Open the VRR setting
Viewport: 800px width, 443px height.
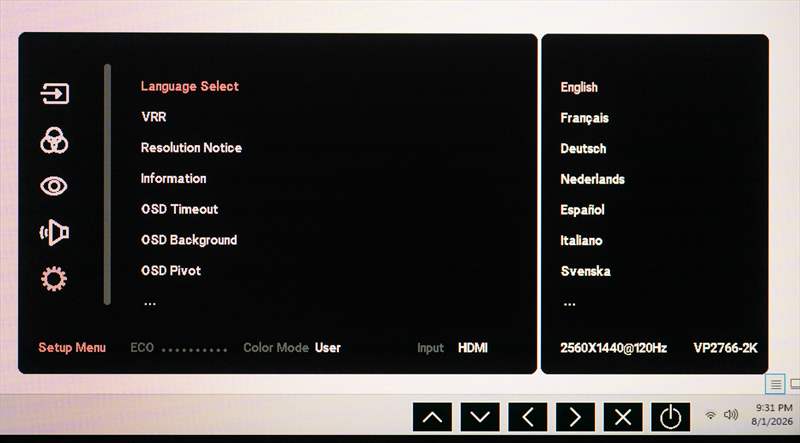154,117
